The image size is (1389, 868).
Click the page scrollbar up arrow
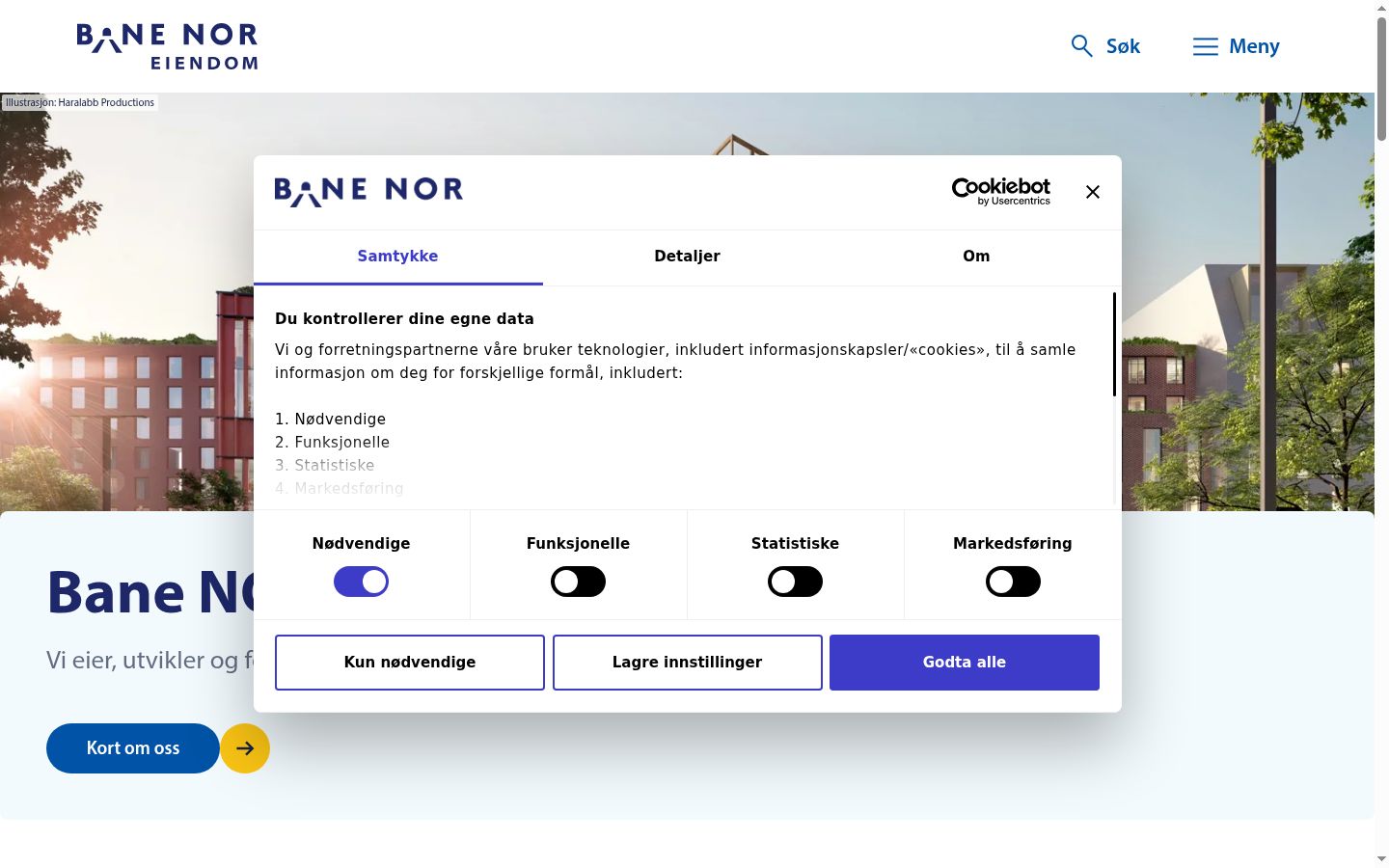point(1381,7)
